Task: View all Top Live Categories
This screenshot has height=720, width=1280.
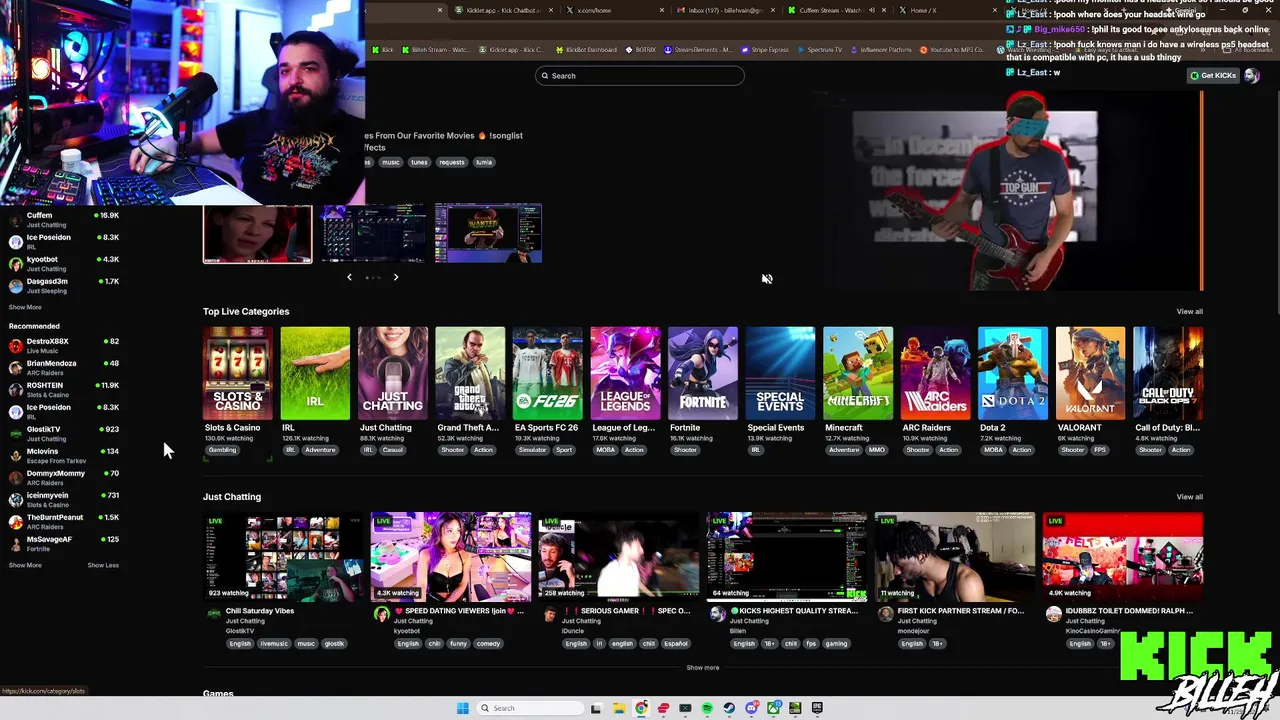Action: 1189,312
